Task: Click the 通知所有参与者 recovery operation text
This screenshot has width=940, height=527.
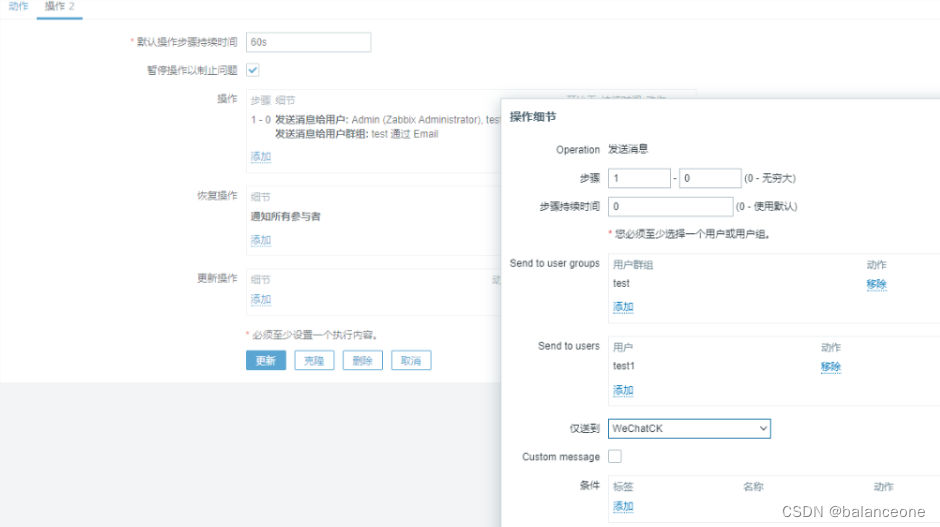Action: 285,216
